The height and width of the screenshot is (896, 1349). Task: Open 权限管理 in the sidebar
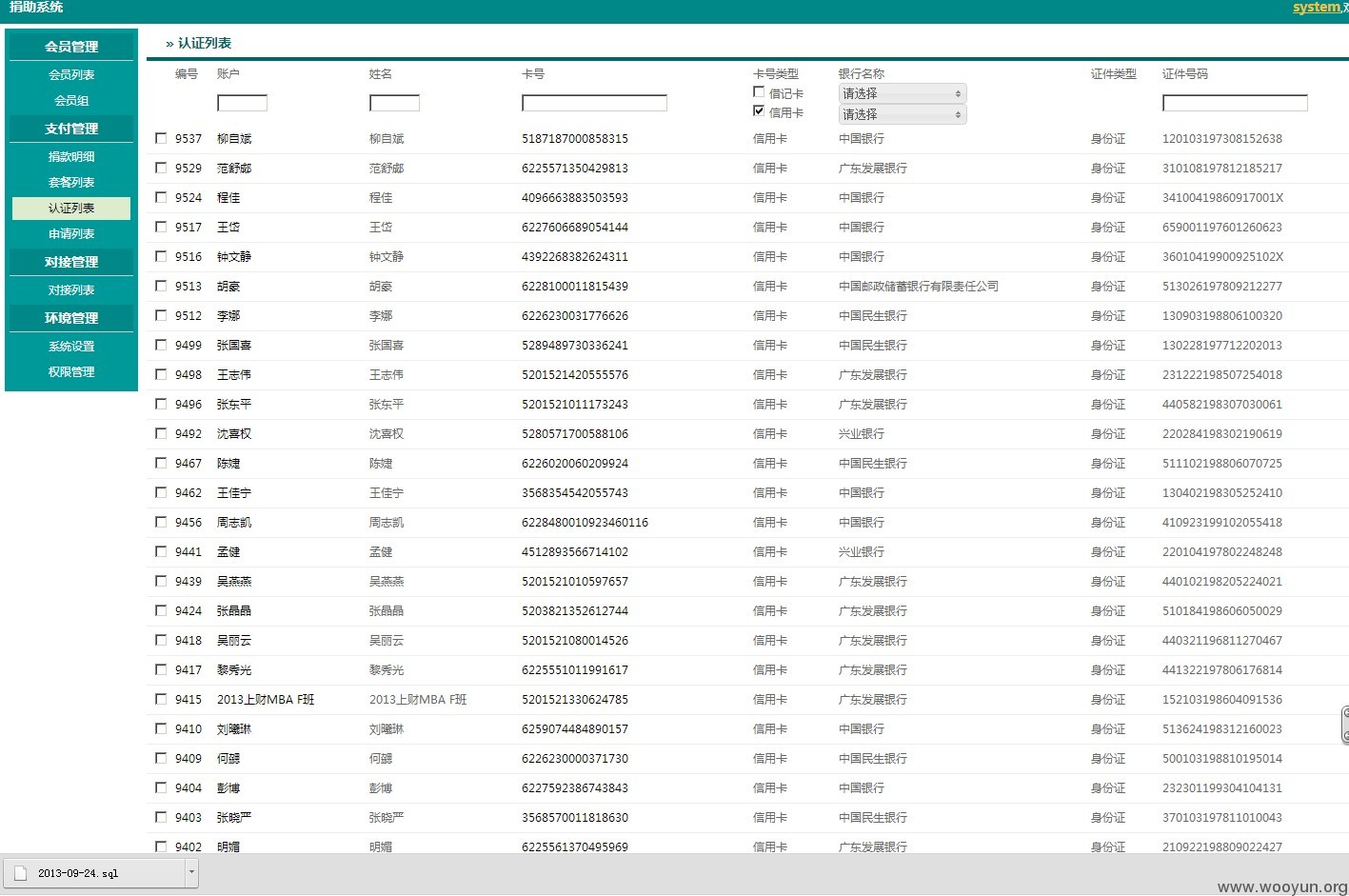click(71, 371)
